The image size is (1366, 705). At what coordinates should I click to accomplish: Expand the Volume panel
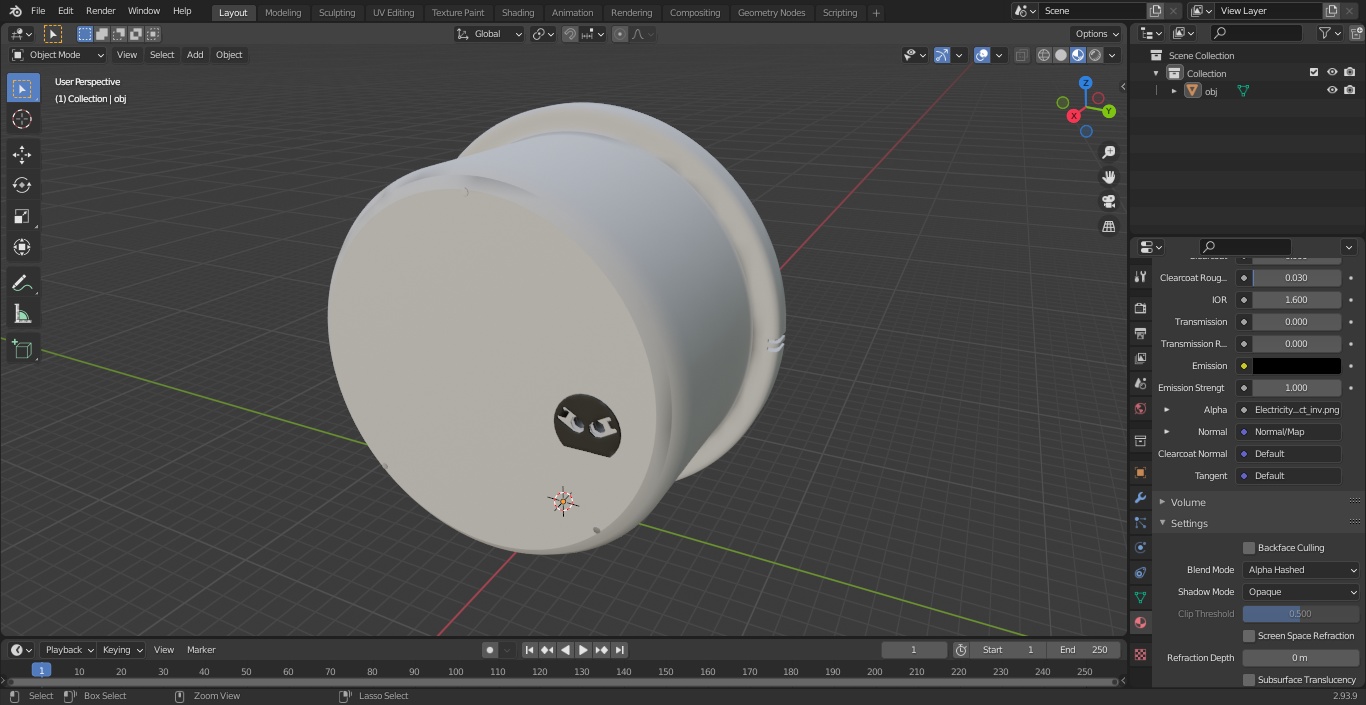coord(1188,502)
